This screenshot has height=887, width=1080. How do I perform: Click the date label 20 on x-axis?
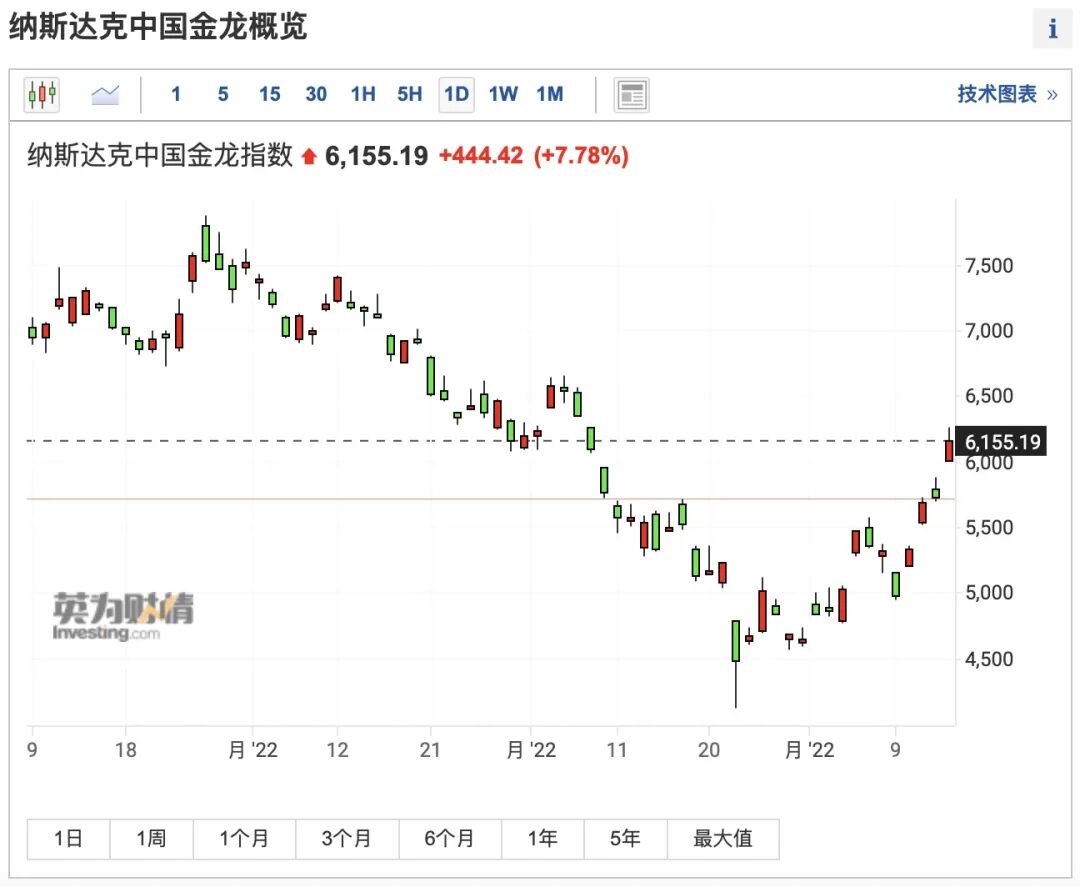709,750
